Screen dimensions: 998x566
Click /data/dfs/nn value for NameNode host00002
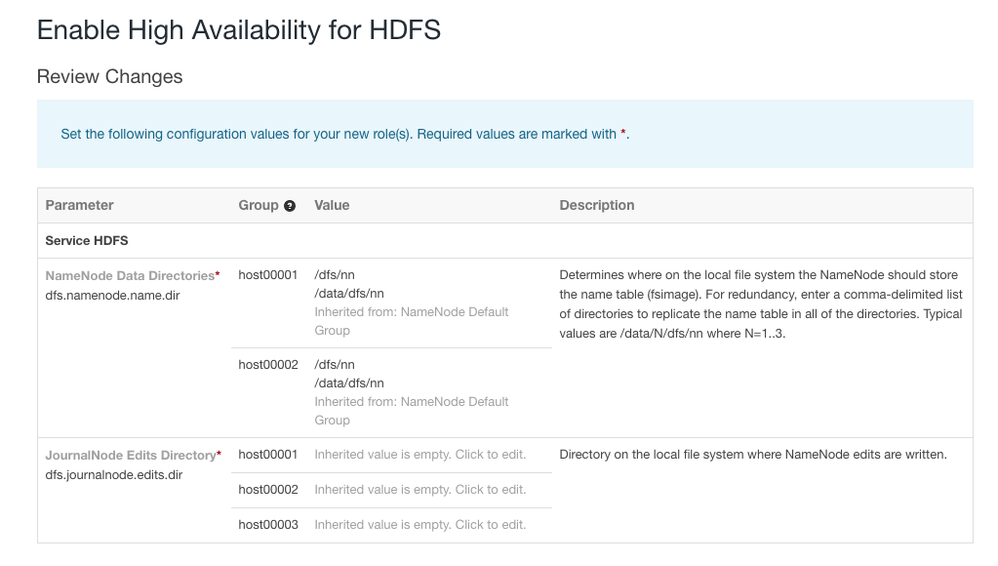(x=349, y=383)
